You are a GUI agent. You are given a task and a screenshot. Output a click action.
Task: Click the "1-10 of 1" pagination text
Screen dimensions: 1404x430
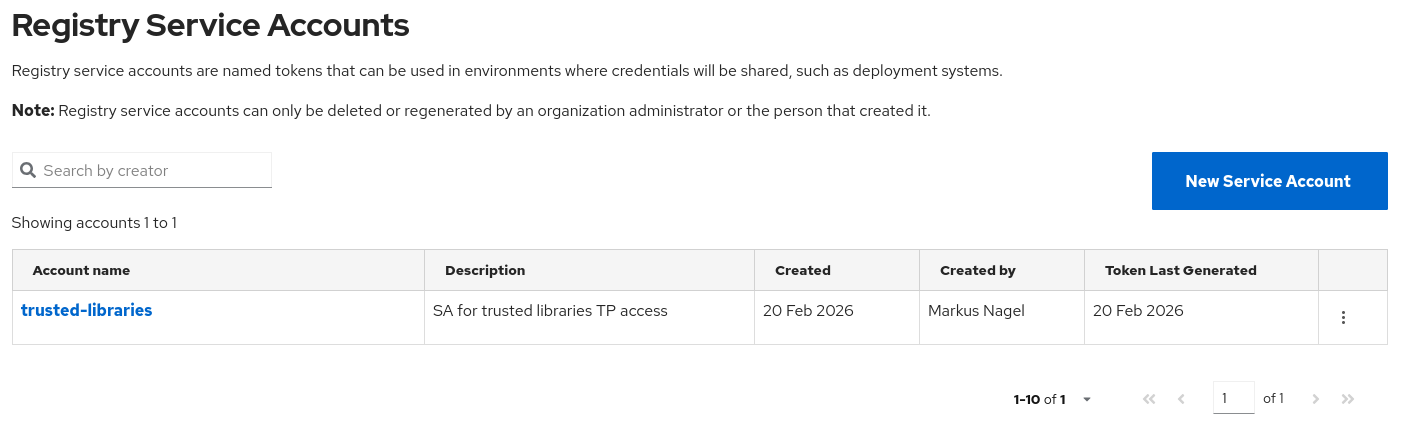click(1039, 399)
